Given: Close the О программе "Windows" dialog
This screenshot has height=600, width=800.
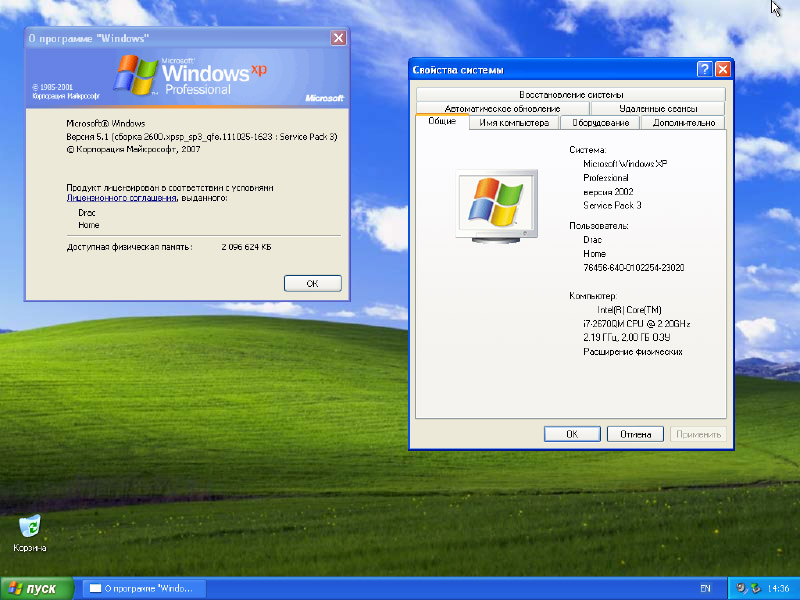Looking at the screenshot, I should click(x=338, y=38).
